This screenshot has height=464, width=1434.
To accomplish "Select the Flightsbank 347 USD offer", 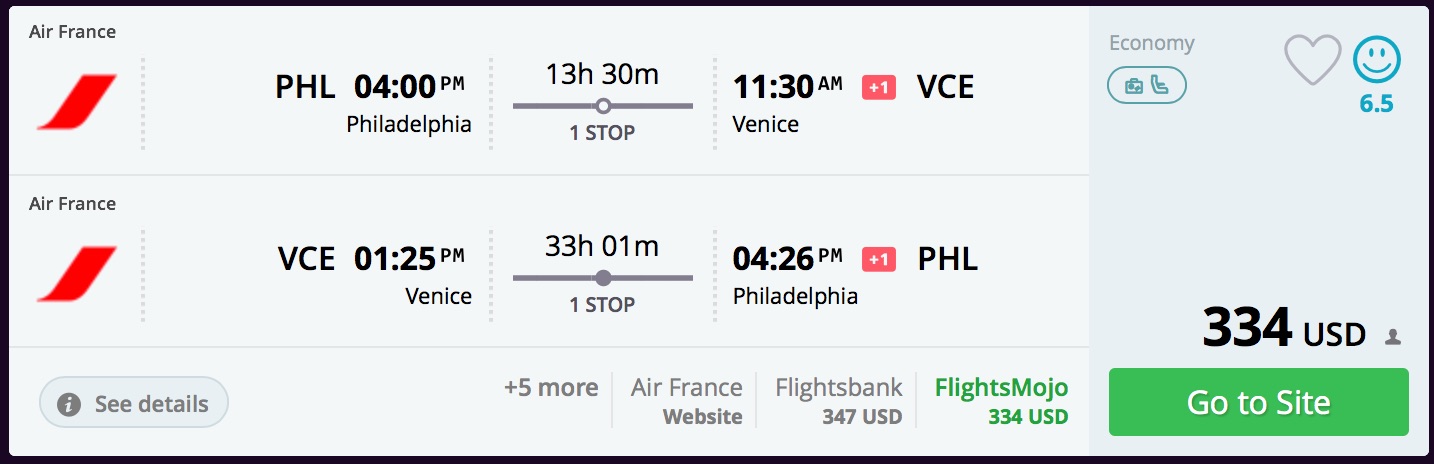I will [838, 400].
